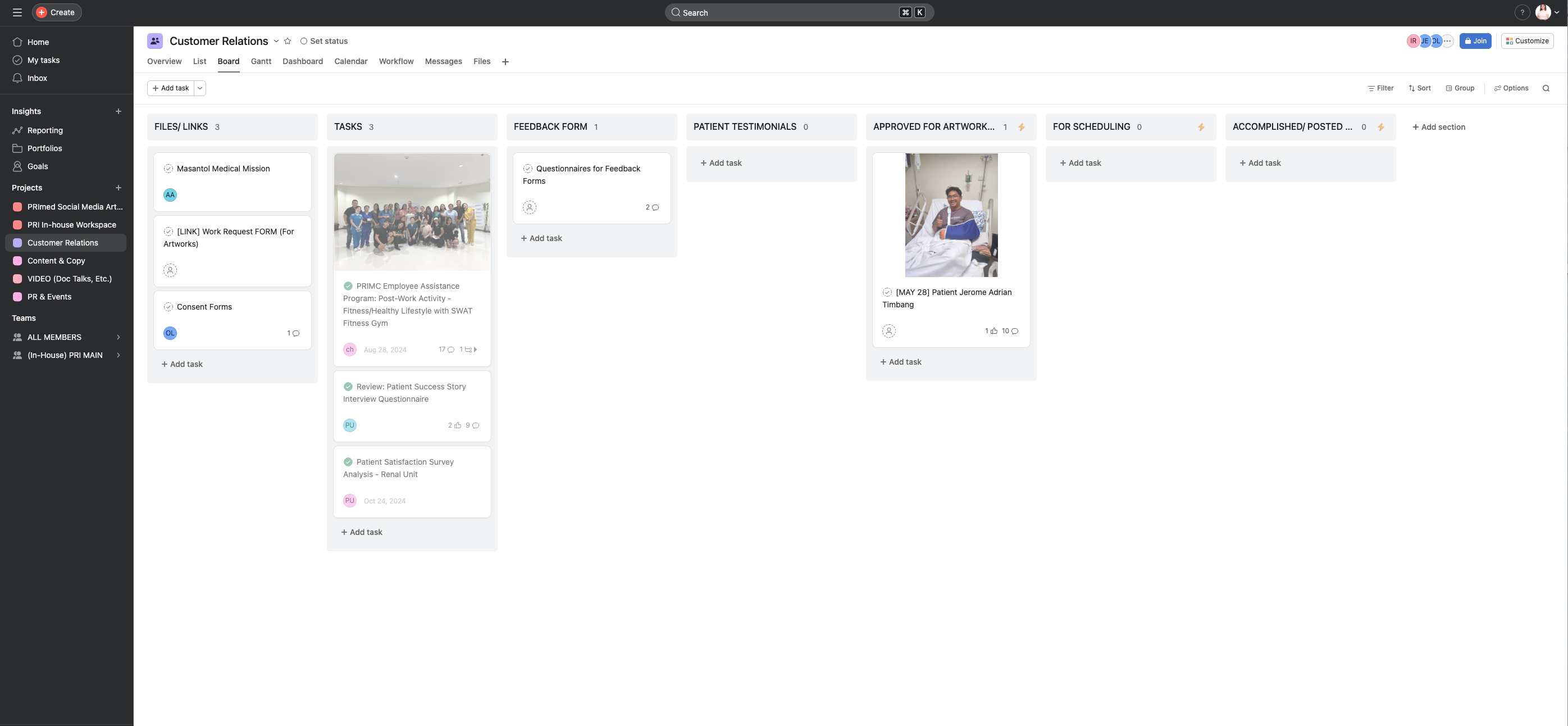Screen dimensions: 1568x726
Task: Assign the Work Request FORM card
Action: [170, 270]
